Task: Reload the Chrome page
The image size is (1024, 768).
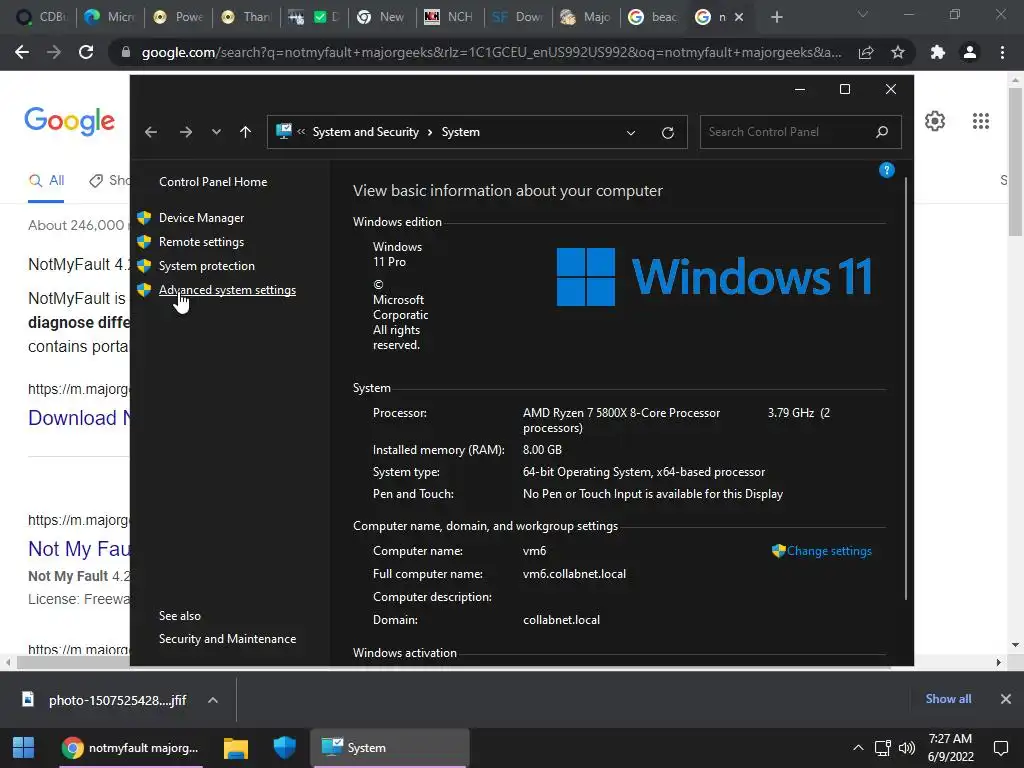Action: tap(86, 52)
